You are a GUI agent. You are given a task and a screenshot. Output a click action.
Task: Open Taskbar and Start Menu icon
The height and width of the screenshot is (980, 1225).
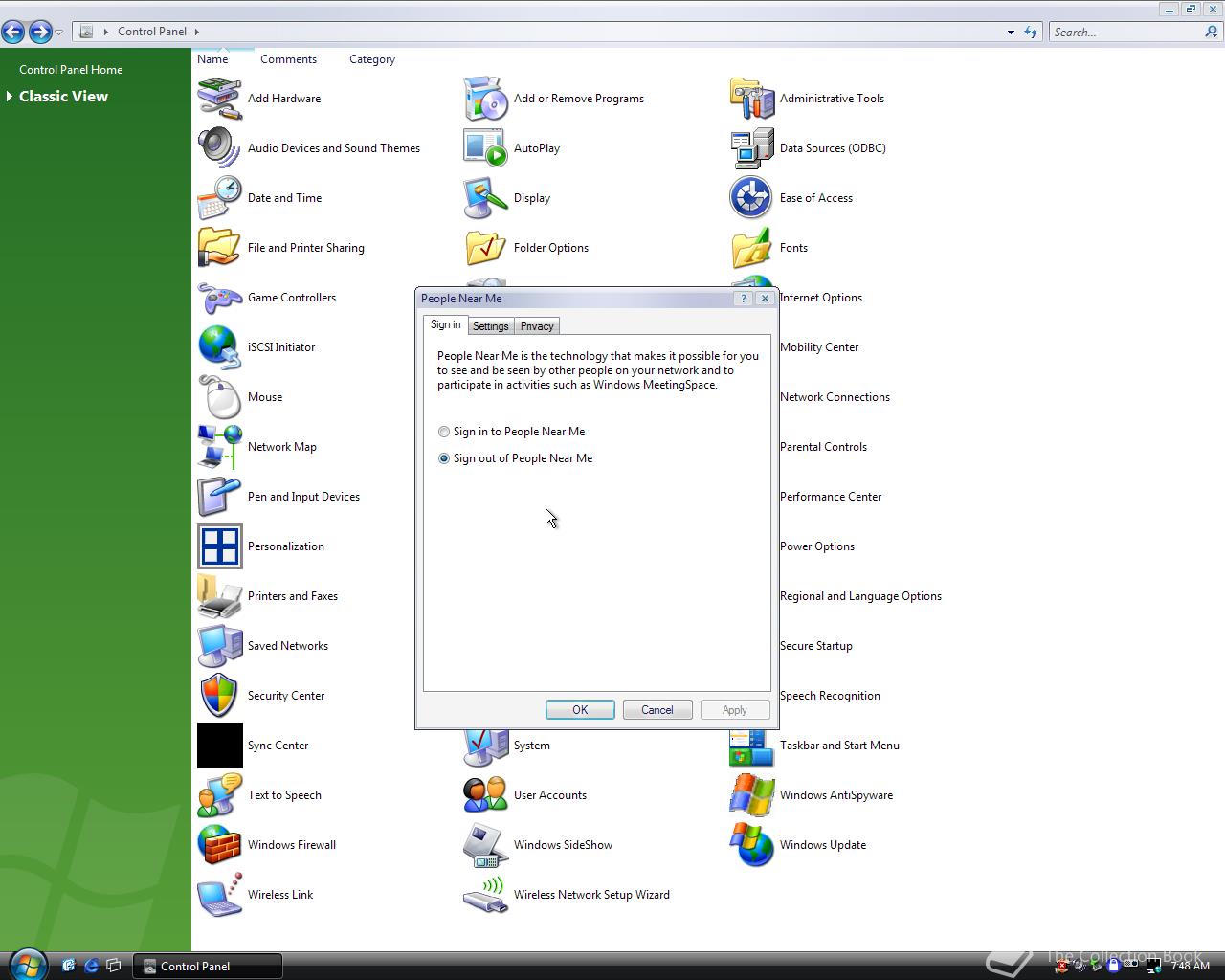tap(751, 749)
